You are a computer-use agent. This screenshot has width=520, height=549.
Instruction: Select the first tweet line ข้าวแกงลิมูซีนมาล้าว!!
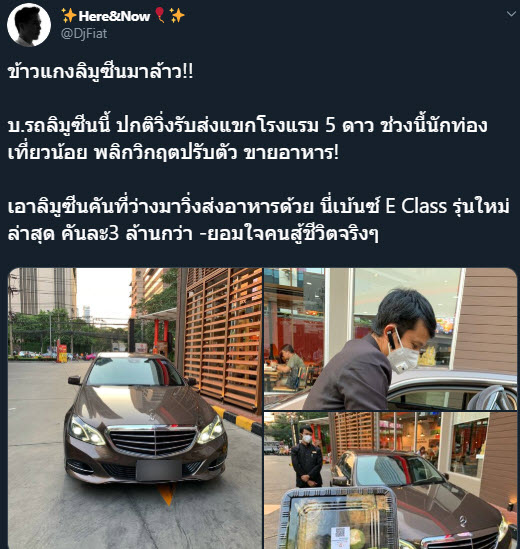(100, 72)
